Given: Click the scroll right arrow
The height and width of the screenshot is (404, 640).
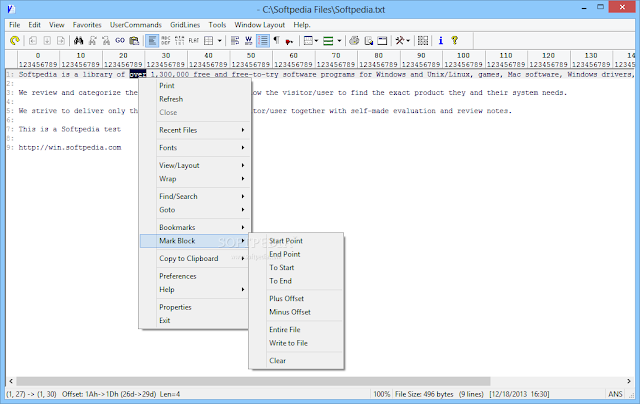Looking at the screenshot, I should [629, 381].
